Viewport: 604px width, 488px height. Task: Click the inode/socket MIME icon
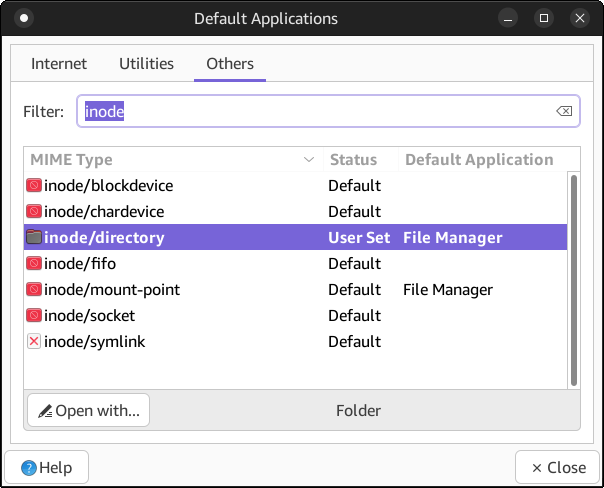click(34, 315)
